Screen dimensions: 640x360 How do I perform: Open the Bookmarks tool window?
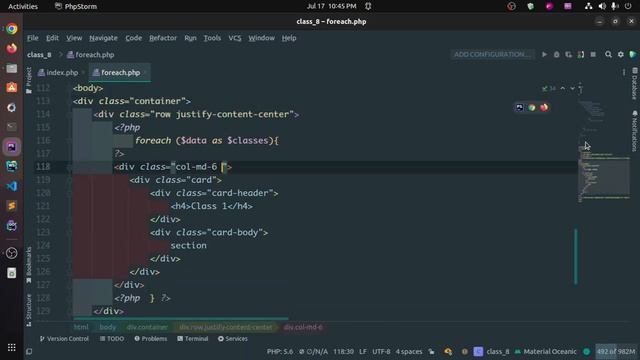tap(29, 265)
